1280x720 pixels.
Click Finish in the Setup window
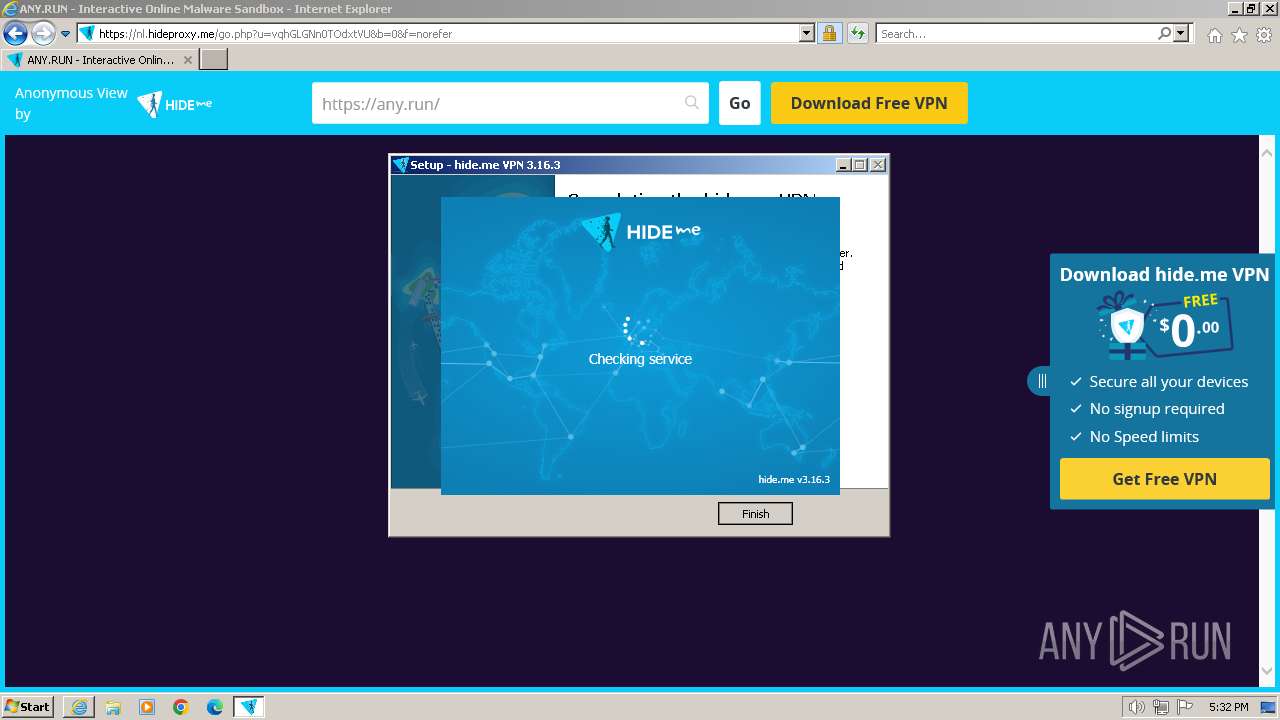pos(755,514)
